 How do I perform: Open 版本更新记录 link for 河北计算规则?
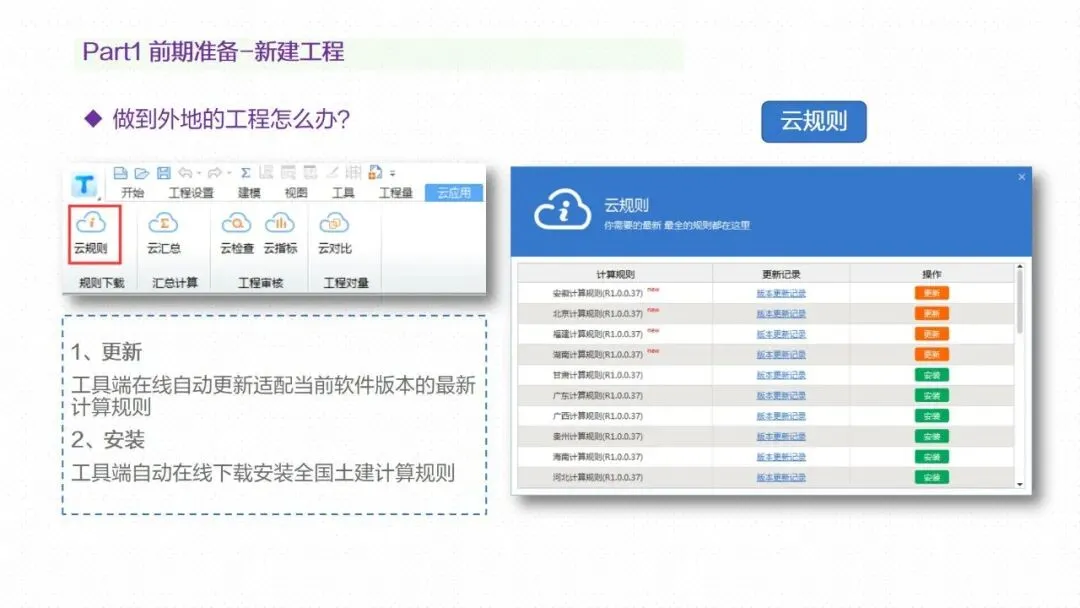click(781, 477)
